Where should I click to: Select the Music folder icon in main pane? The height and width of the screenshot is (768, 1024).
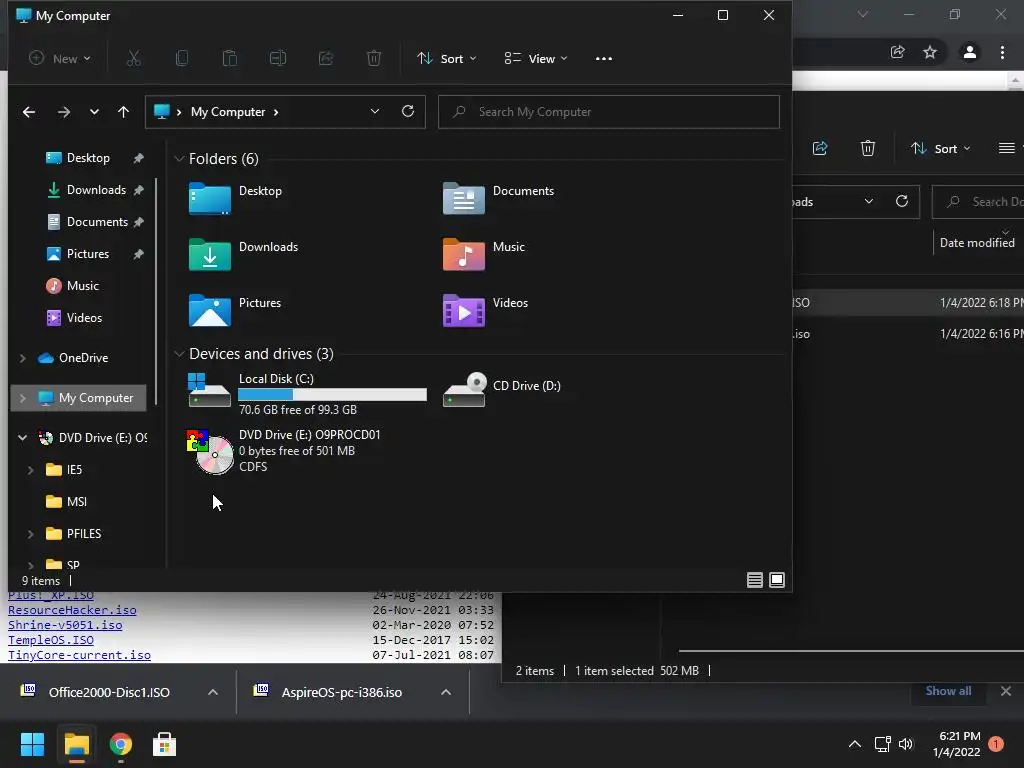coord(464,255)
